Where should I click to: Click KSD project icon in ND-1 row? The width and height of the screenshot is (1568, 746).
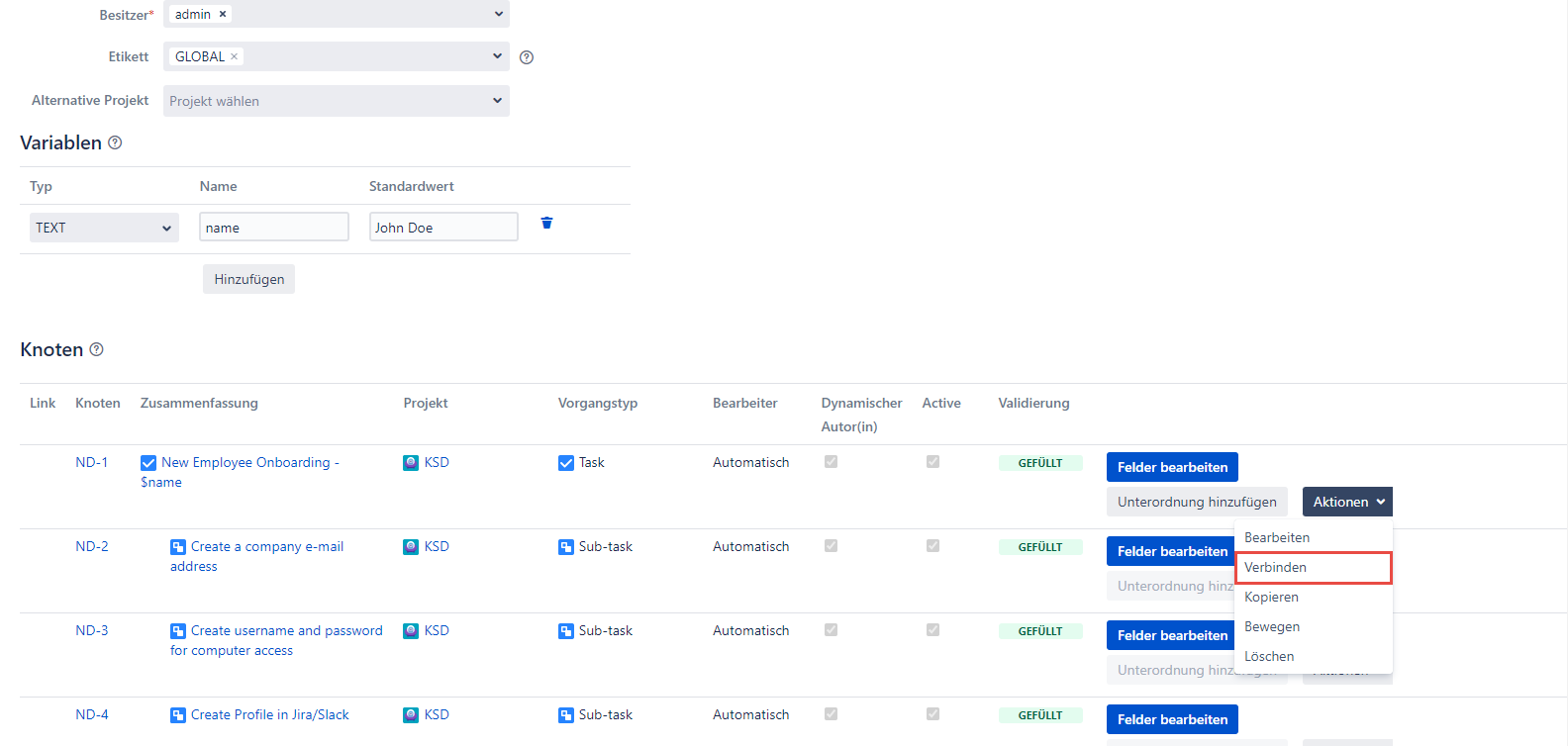pos(411,463)
